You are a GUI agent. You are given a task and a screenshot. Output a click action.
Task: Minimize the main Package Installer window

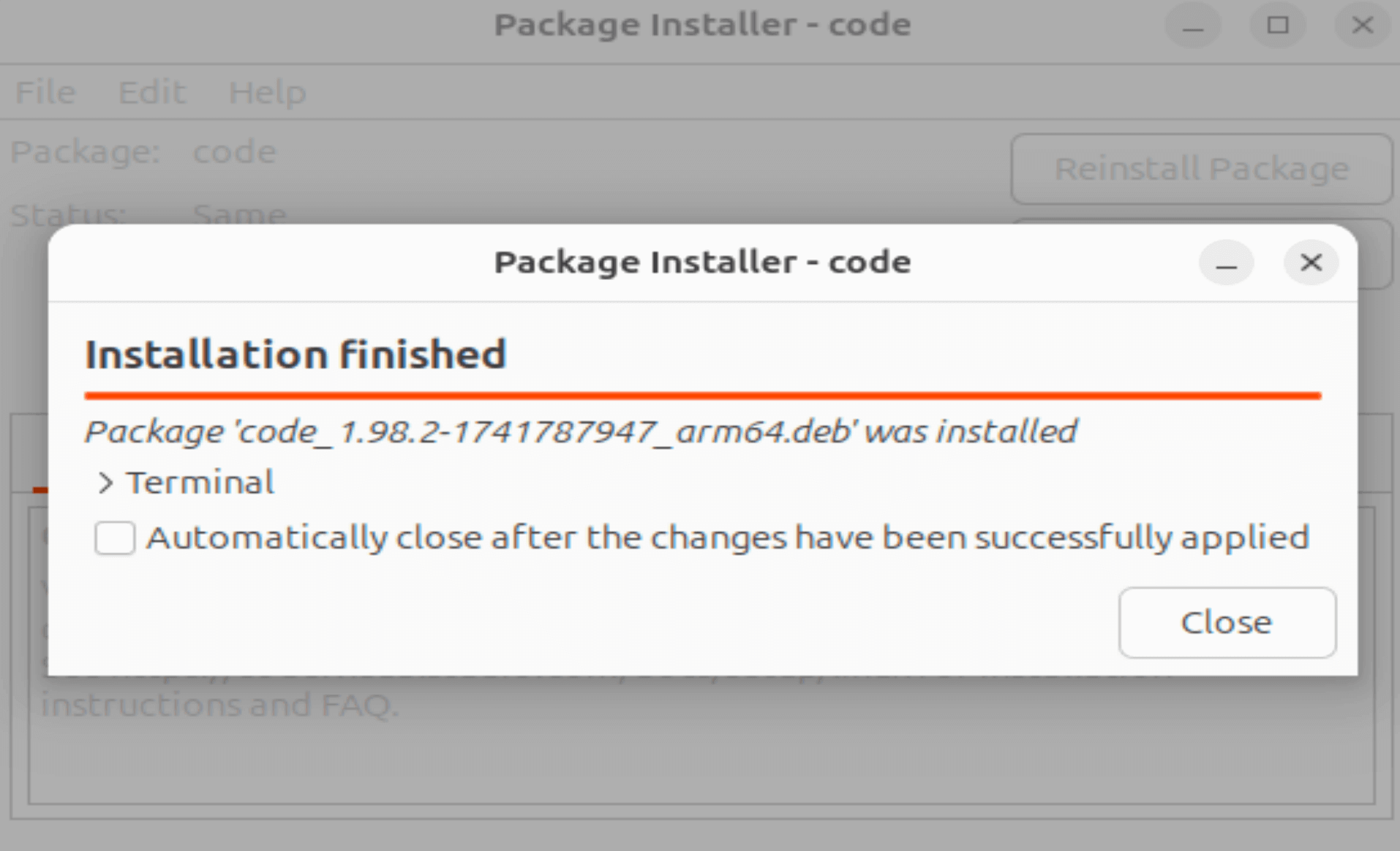(1192, 26)
